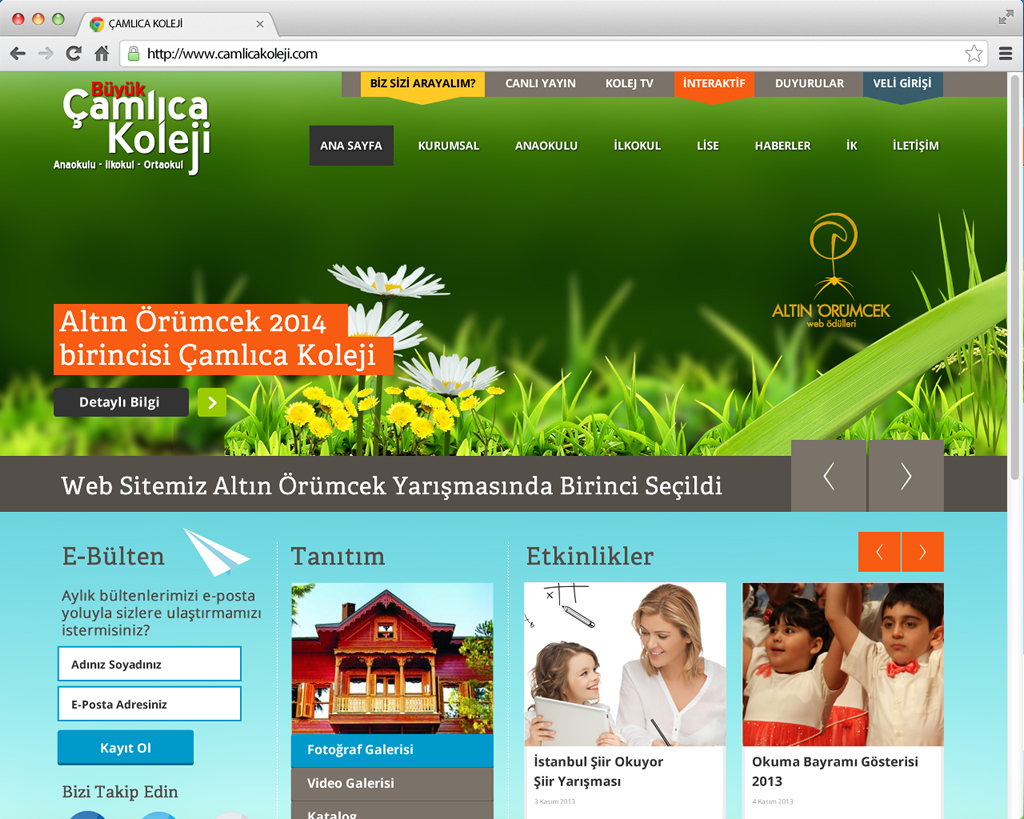Click the green arrow next to Detaylı Bilgi
Image resolution: width=1024 pixels, height=819 pixels.
(x=212, y=402)
